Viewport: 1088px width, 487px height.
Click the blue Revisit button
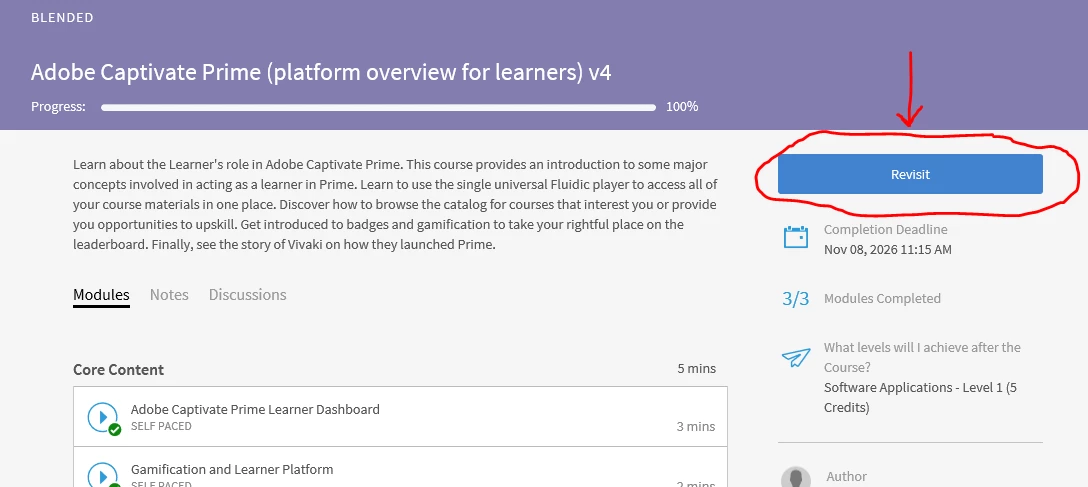(x=910, y=174)
